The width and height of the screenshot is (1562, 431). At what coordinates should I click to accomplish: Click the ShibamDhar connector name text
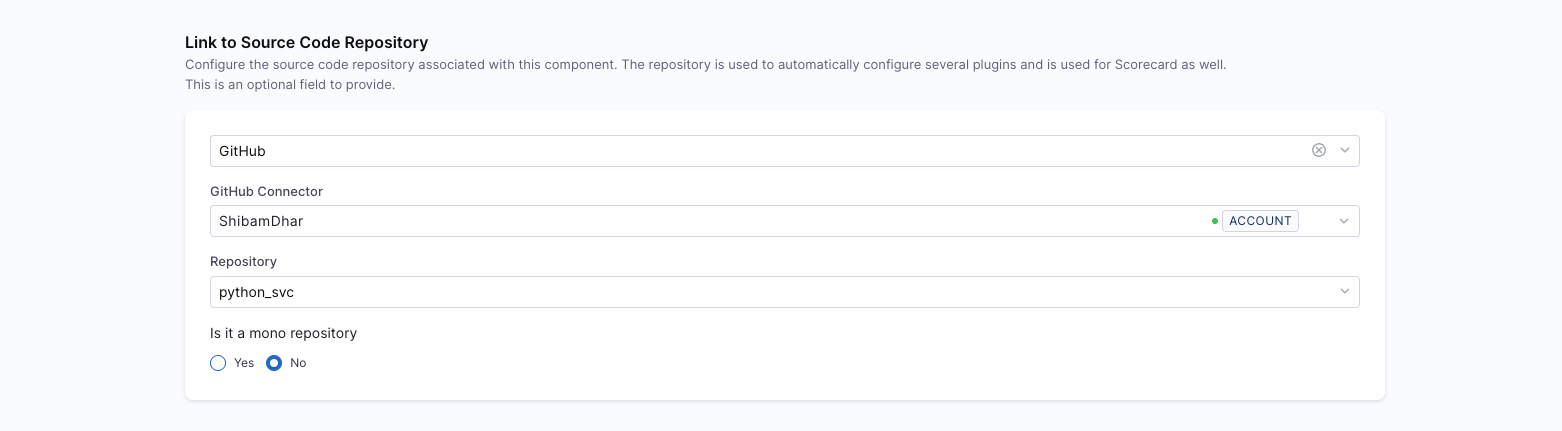[x=261, y=221]
